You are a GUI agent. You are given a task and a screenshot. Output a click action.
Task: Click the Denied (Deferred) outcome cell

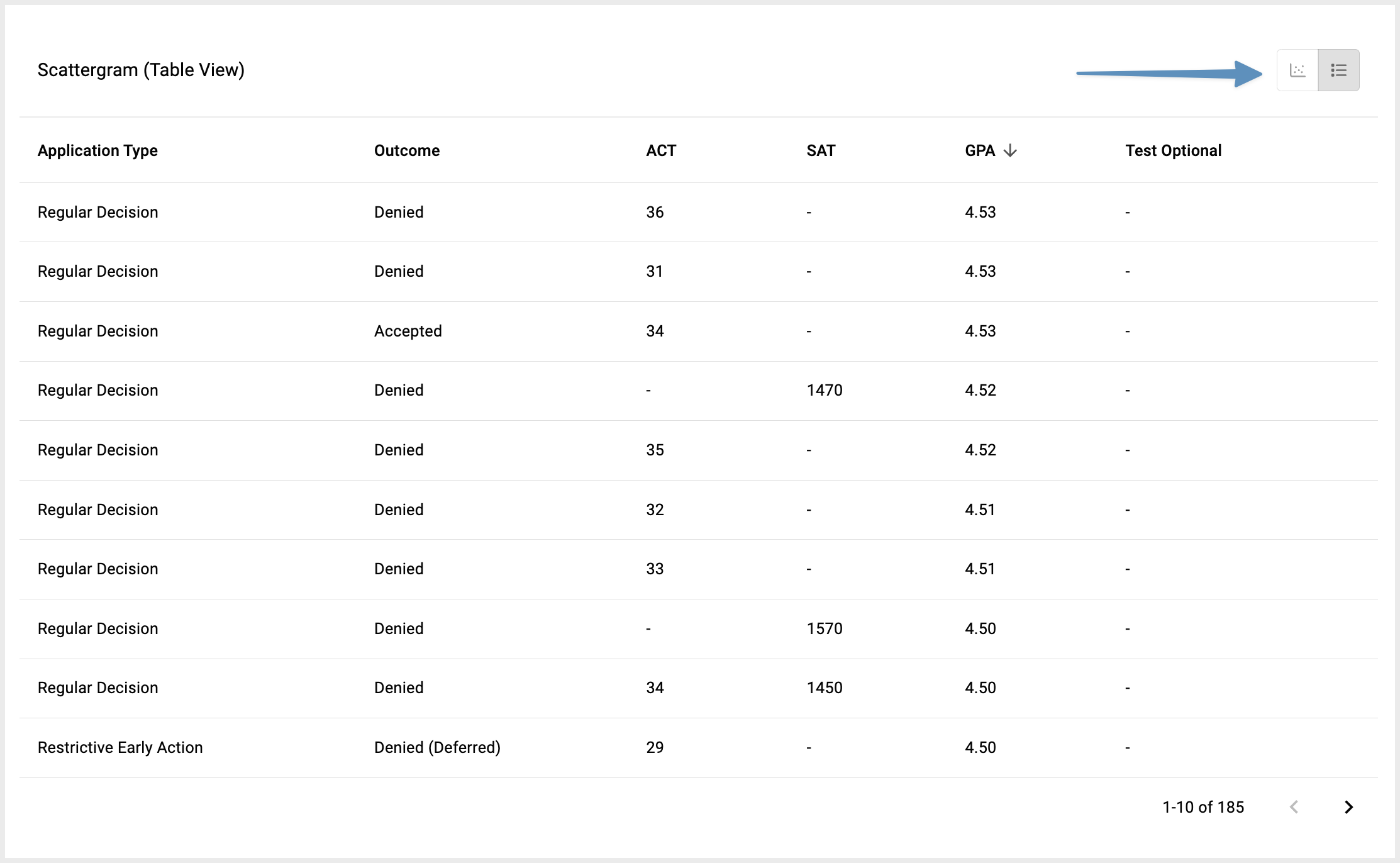(437, 747)
